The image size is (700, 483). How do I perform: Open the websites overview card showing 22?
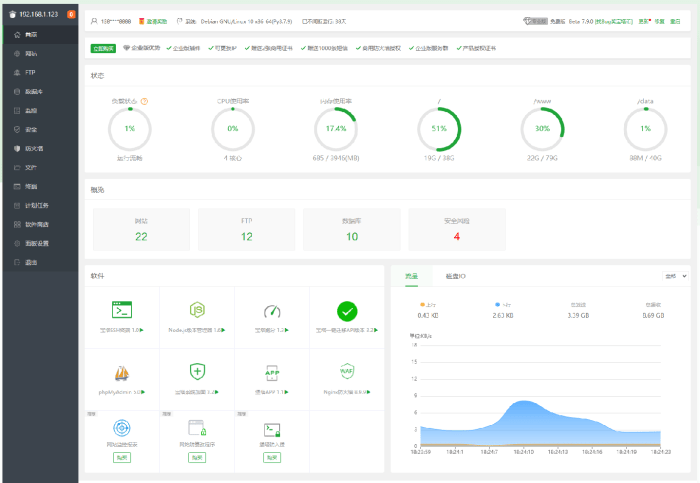(141, 229)
